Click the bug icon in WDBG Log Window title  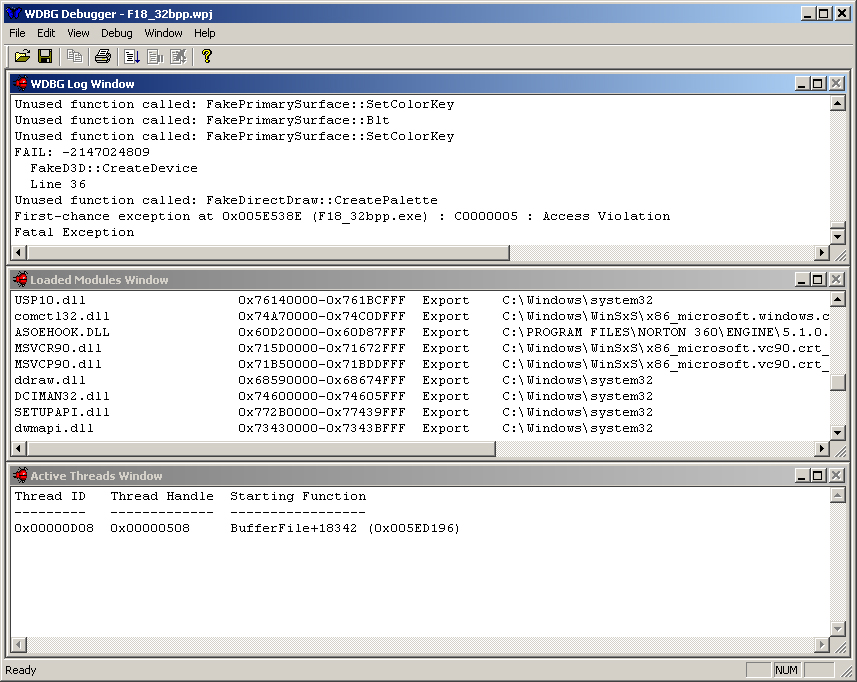click(x=21, y=84)
